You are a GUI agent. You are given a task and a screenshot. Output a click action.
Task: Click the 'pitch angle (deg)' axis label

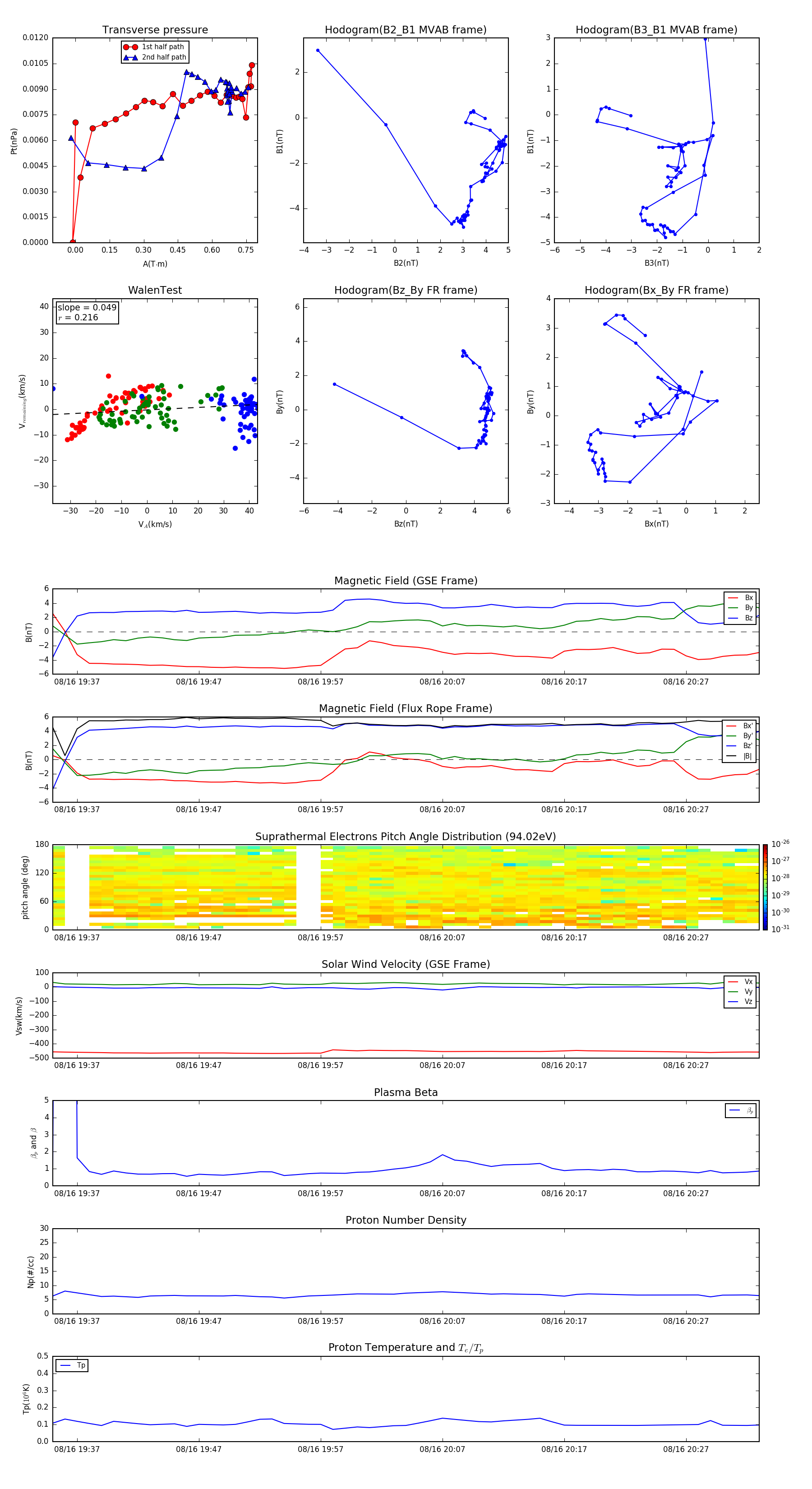coord(25,887)
